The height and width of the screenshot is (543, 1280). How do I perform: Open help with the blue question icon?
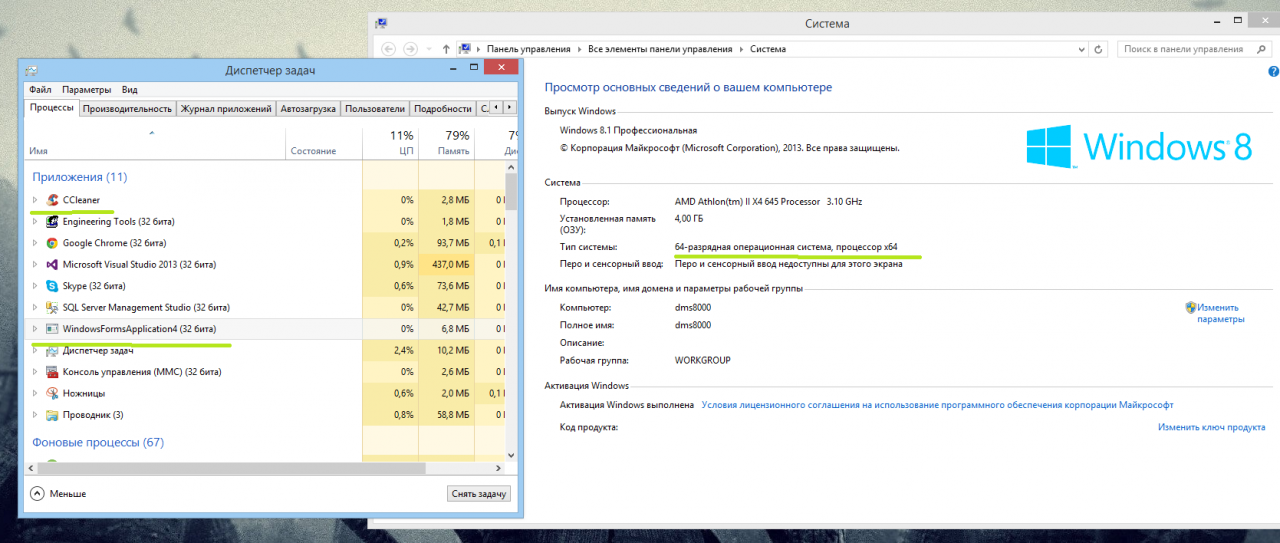(1273, 72)
